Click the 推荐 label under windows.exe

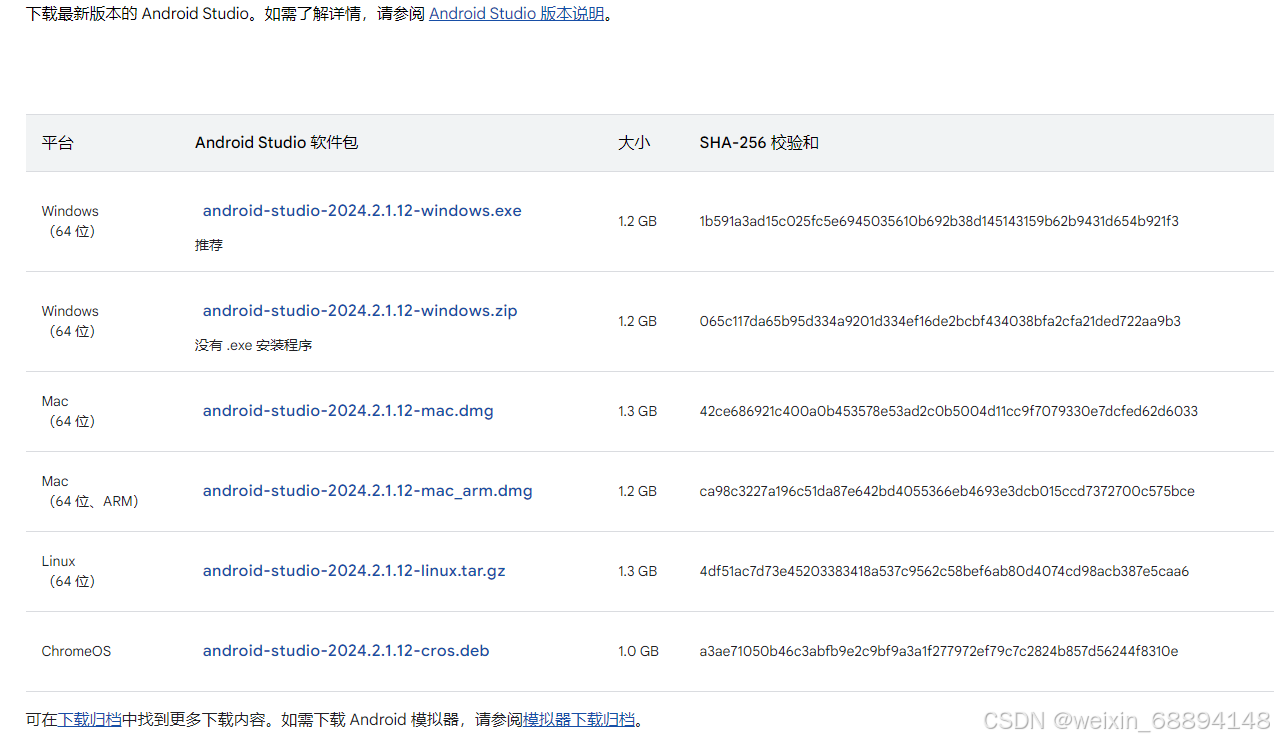[x=209, y=245]
